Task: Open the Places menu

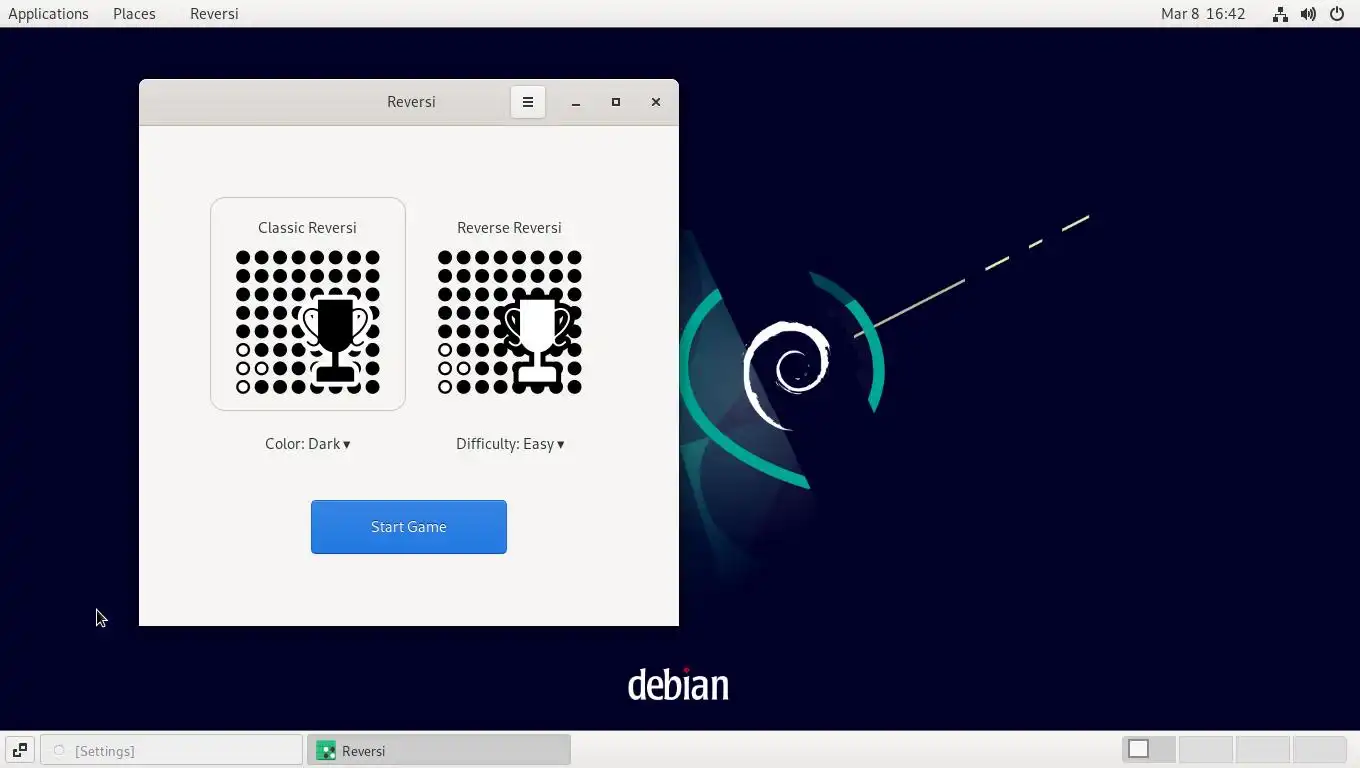Action: 134,14
